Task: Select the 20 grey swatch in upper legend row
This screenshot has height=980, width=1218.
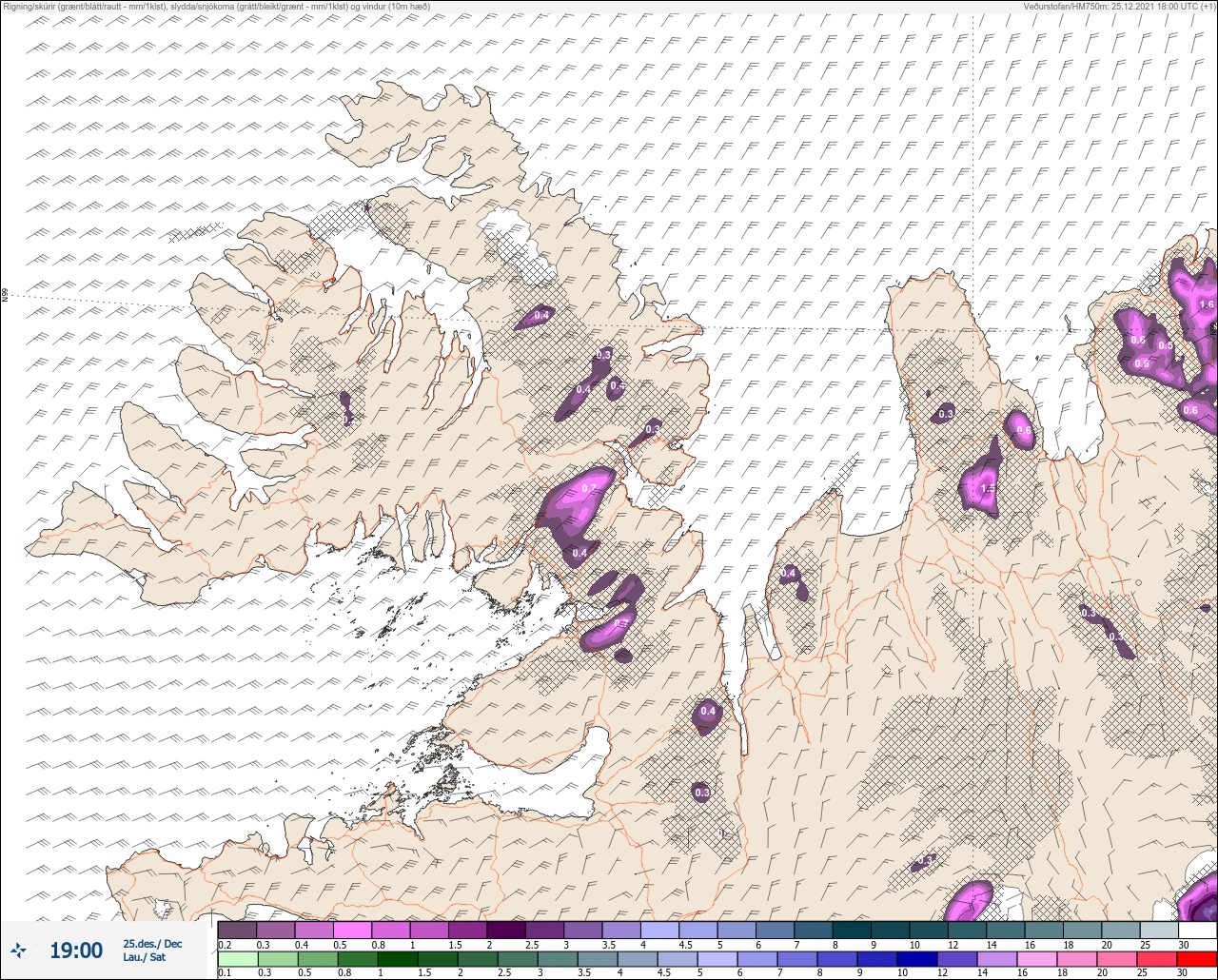Action: [1120, 930]
